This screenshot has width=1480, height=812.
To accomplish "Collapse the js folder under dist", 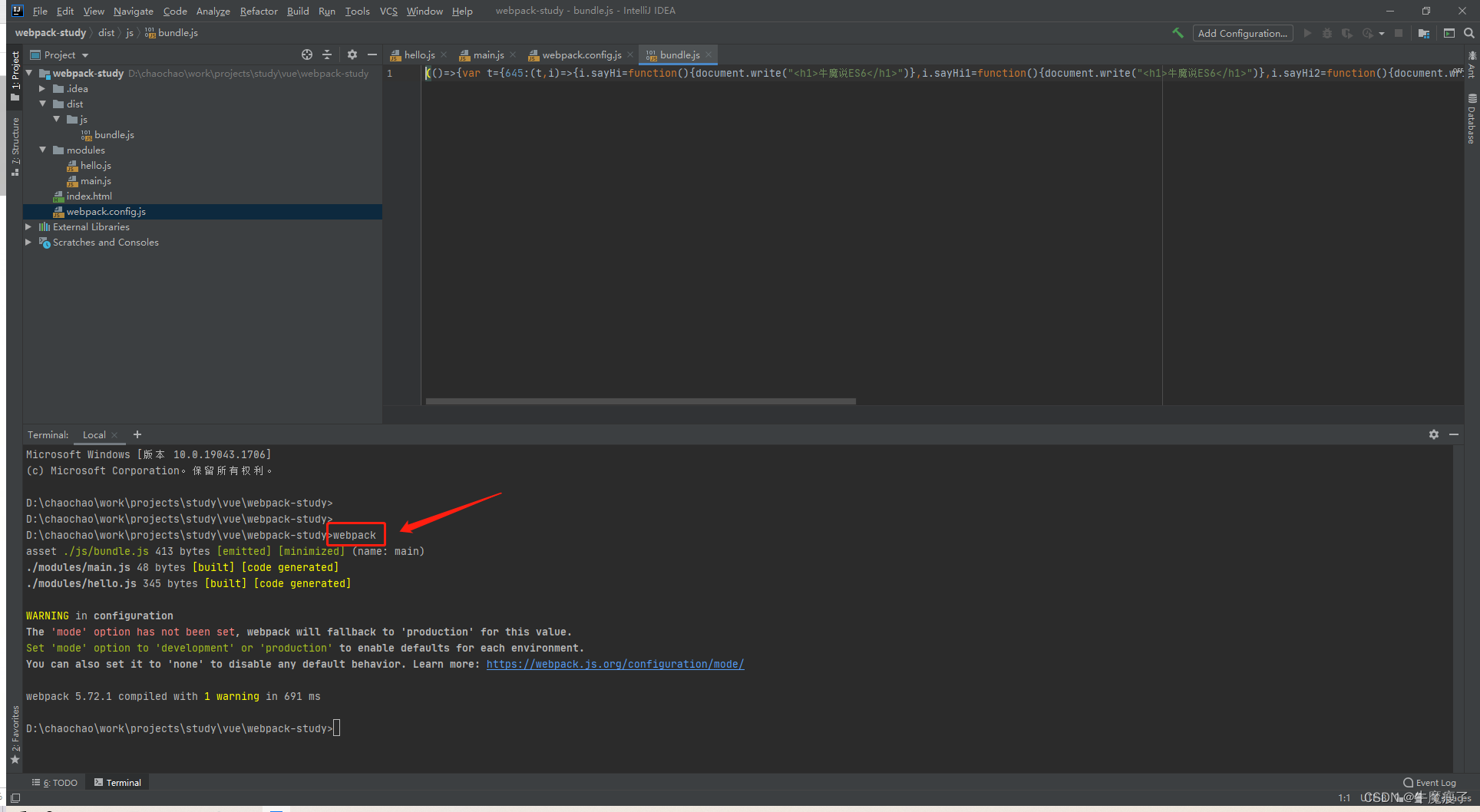I will [57, 119].
